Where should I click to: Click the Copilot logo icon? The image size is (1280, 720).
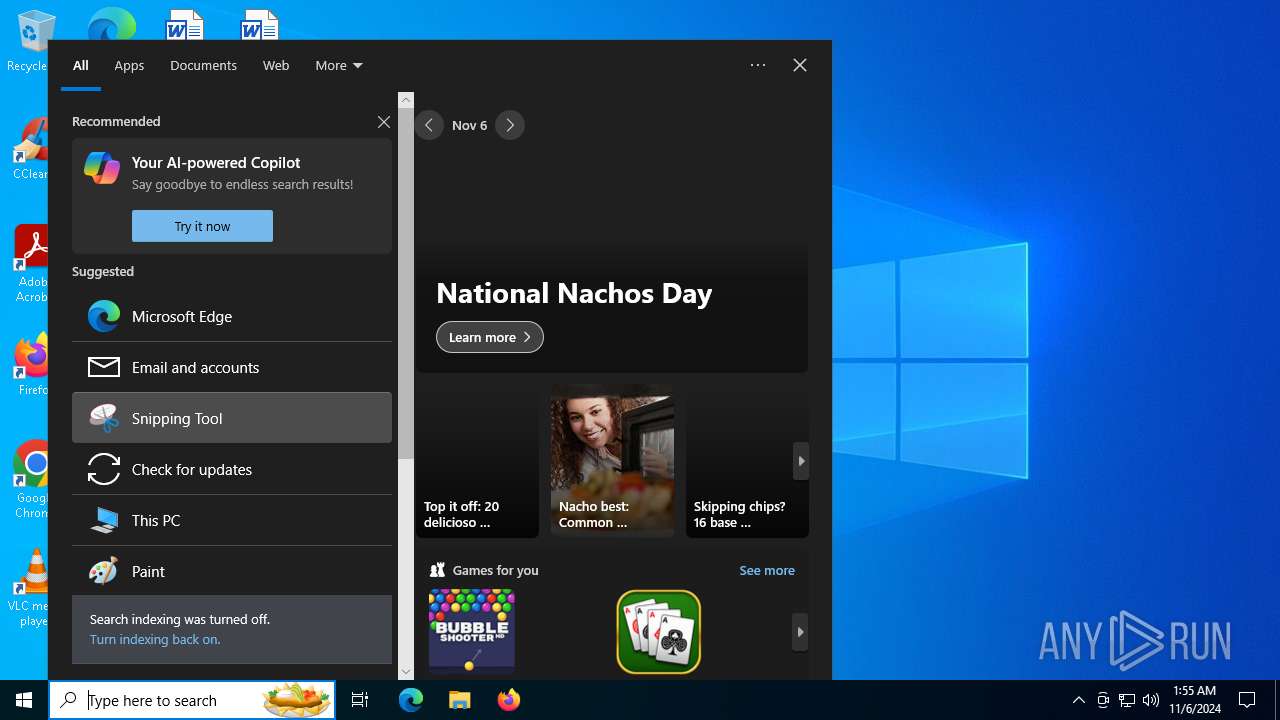(102, 168)
